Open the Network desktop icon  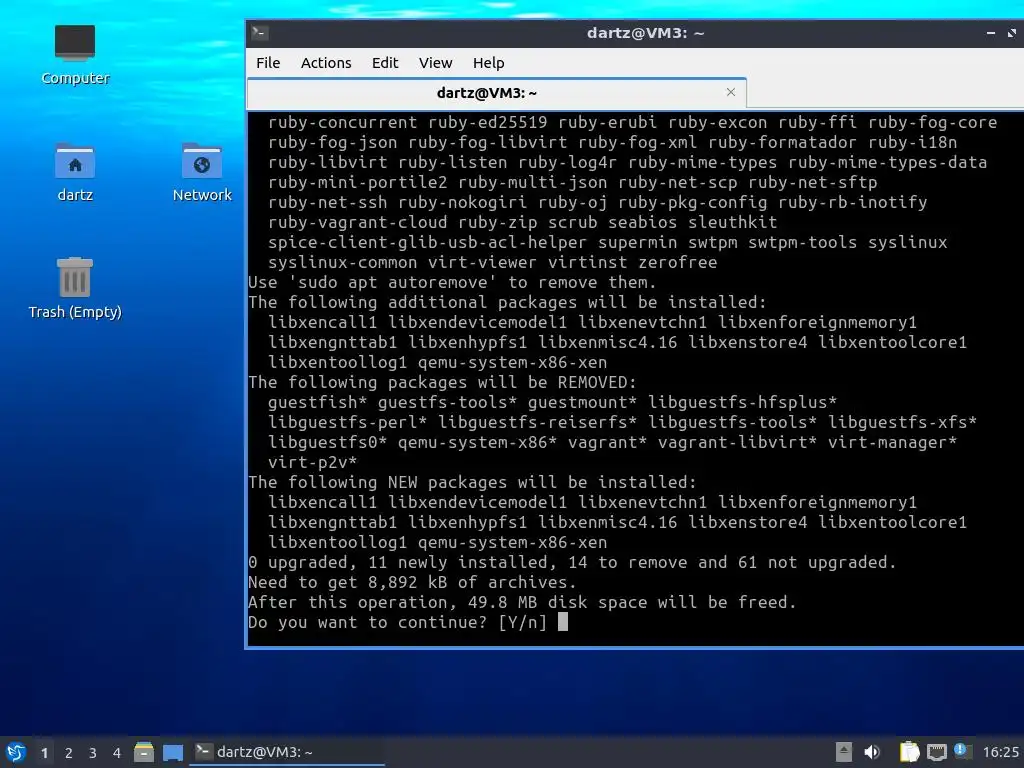202,172
